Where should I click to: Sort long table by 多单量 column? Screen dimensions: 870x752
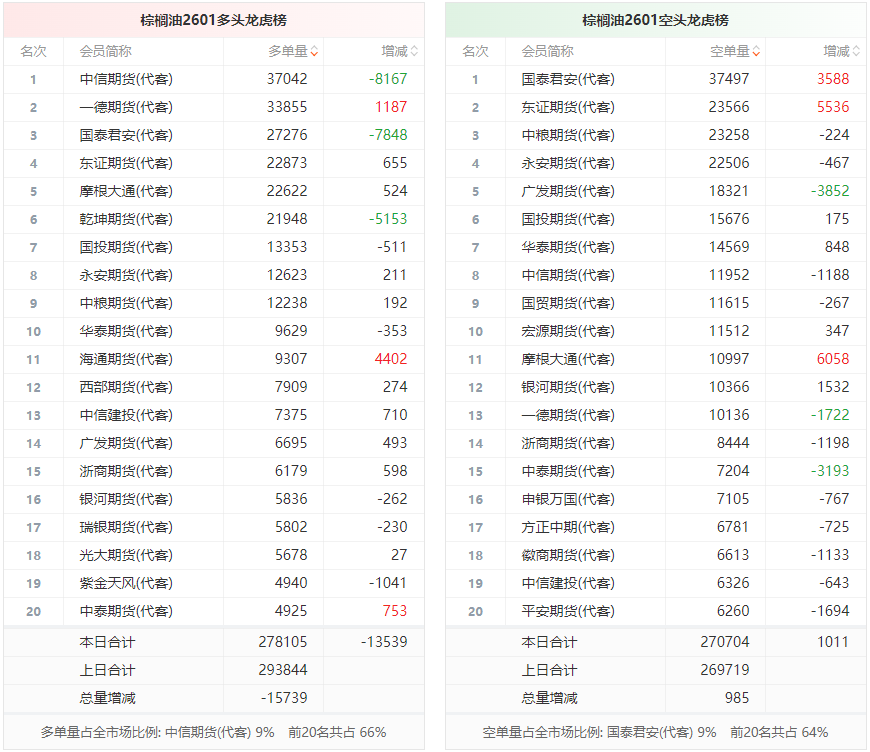[x=293, y=52]
